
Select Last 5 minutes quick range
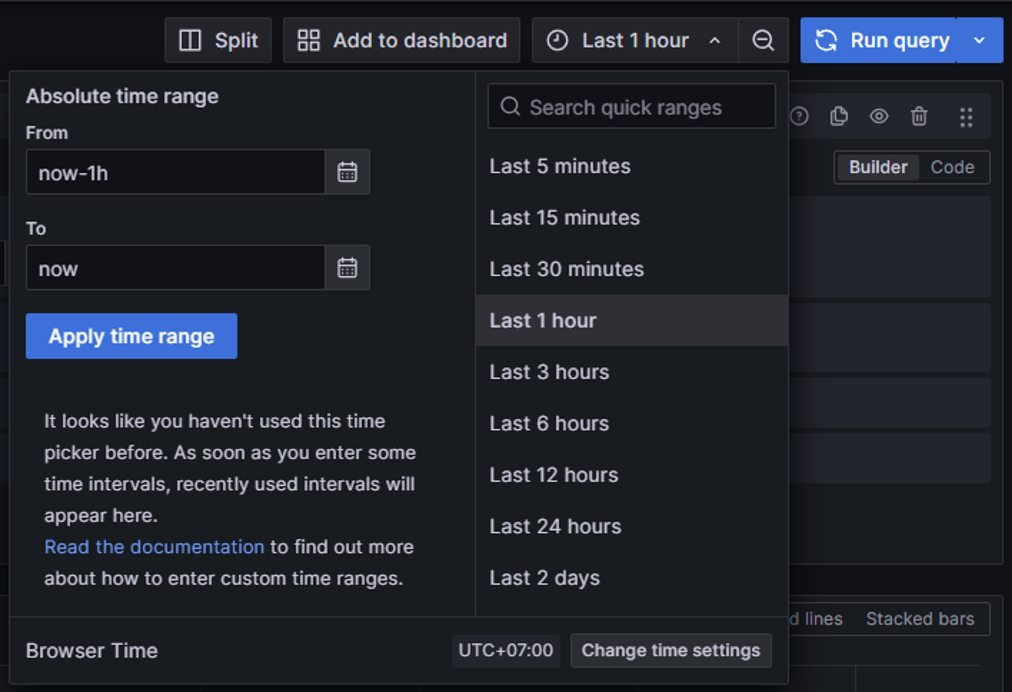click(x=560, y=167)
